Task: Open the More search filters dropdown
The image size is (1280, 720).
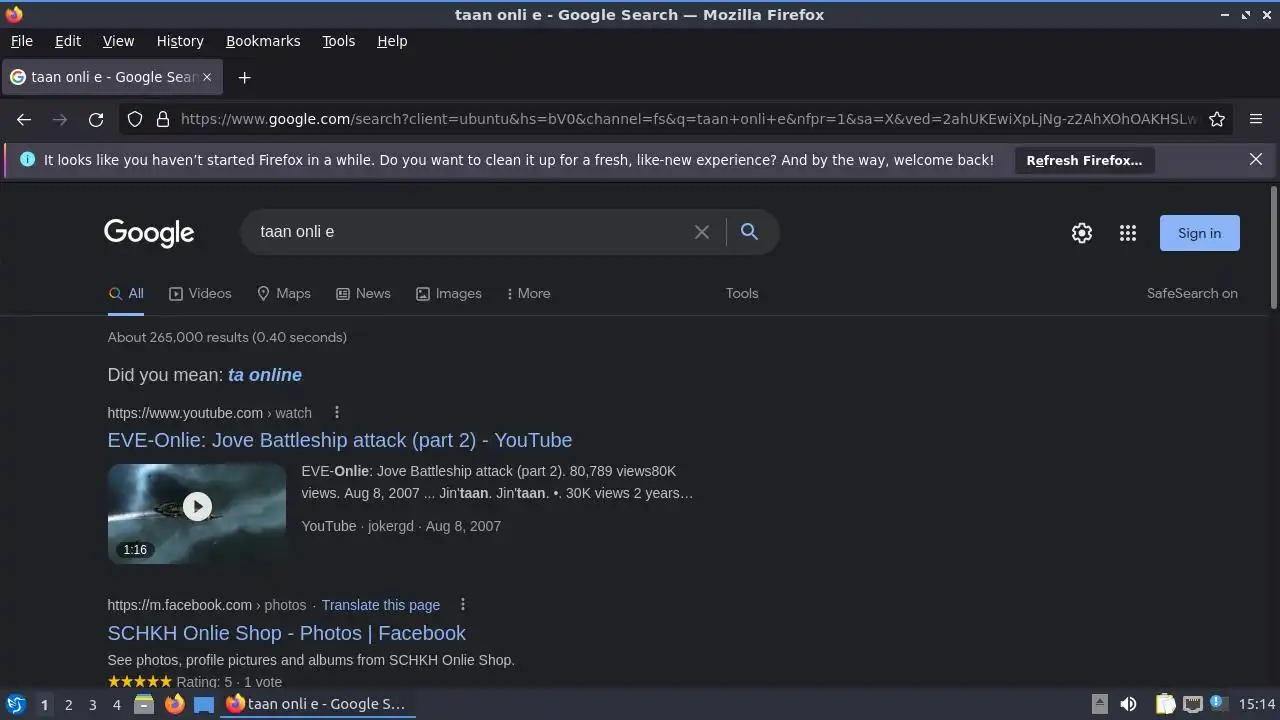Action: coord(528,293)
